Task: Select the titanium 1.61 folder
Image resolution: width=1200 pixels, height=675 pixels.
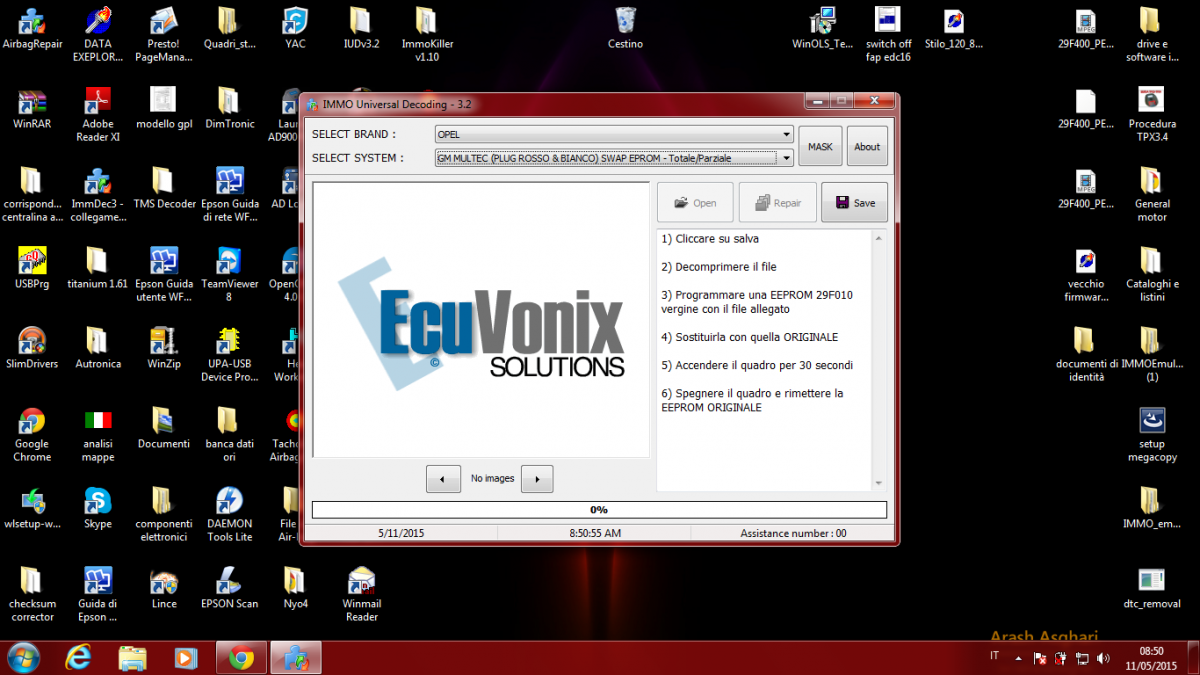Action: pos(98,269)
